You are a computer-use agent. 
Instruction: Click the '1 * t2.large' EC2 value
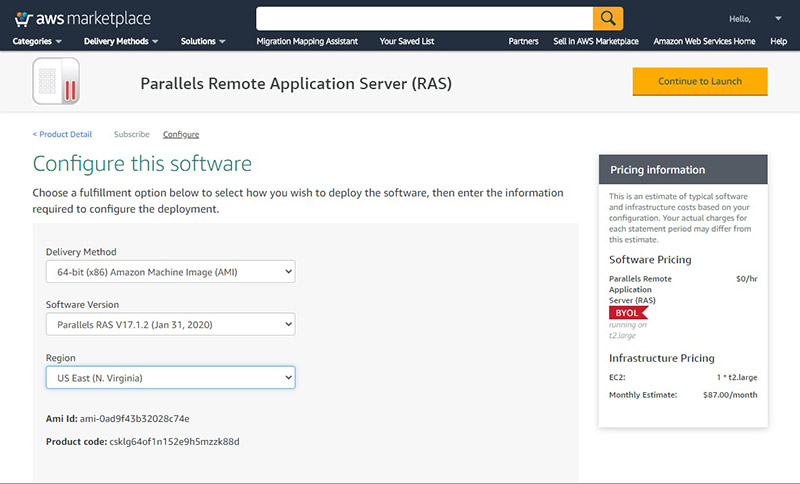tap(737, 377)
